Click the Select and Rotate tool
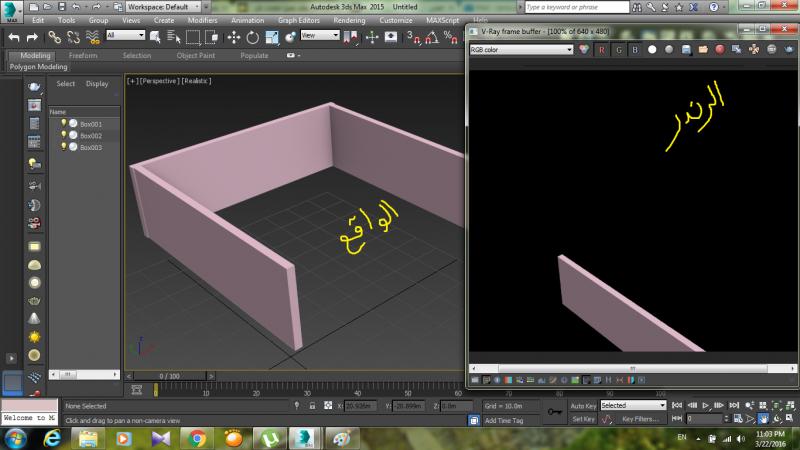Screen dimensions: 800x450 coord(252,36)
